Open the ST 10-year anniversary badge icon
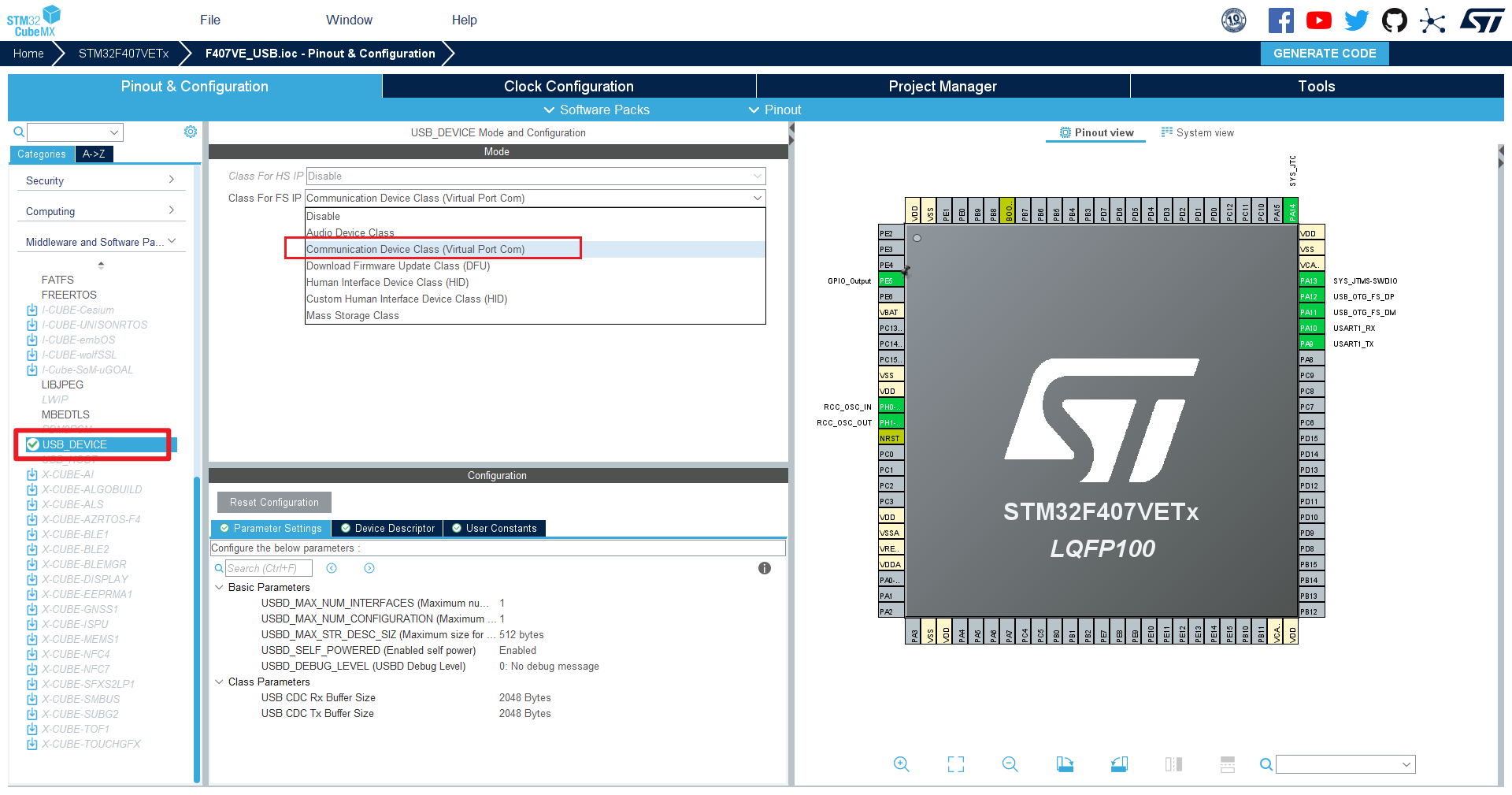The width and height of the screenshot is (1512, 795). (1233, 20)
